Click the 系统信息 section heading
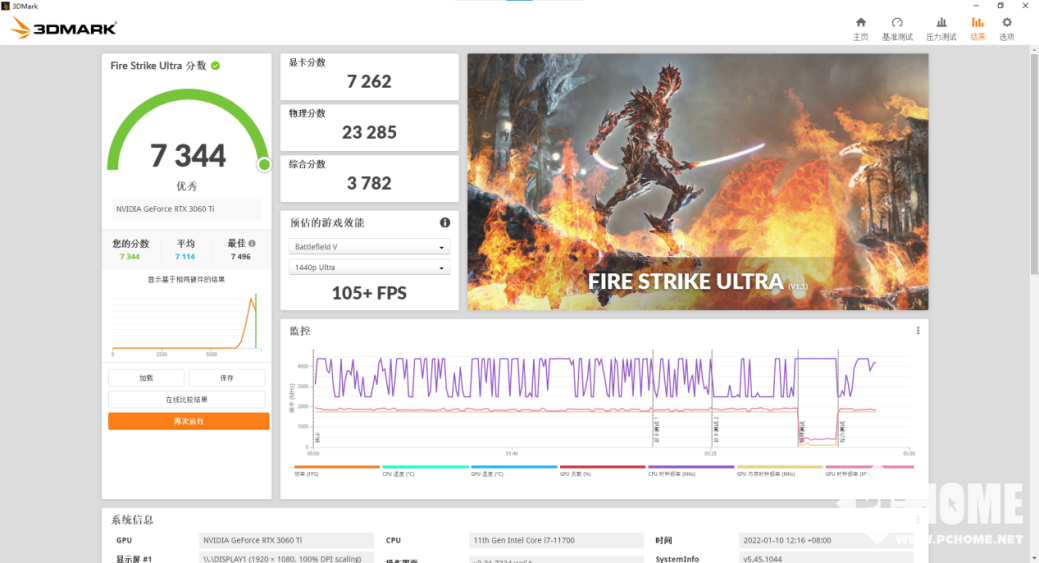Screen dimensions: 1039x563 133,520
